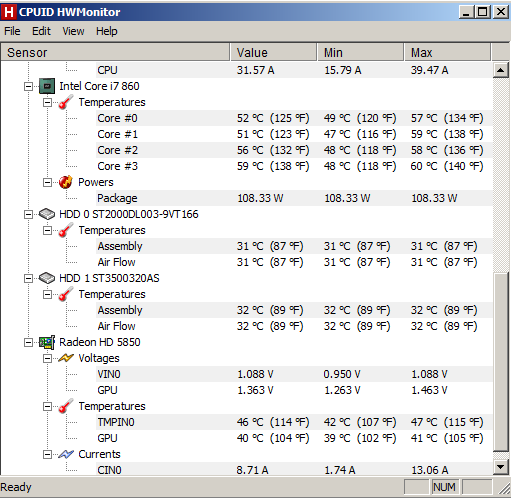Select the Core #2 temperature row
Image resolution: width=511 pixels, height=498 pixels.
click(x=294, y=150)
